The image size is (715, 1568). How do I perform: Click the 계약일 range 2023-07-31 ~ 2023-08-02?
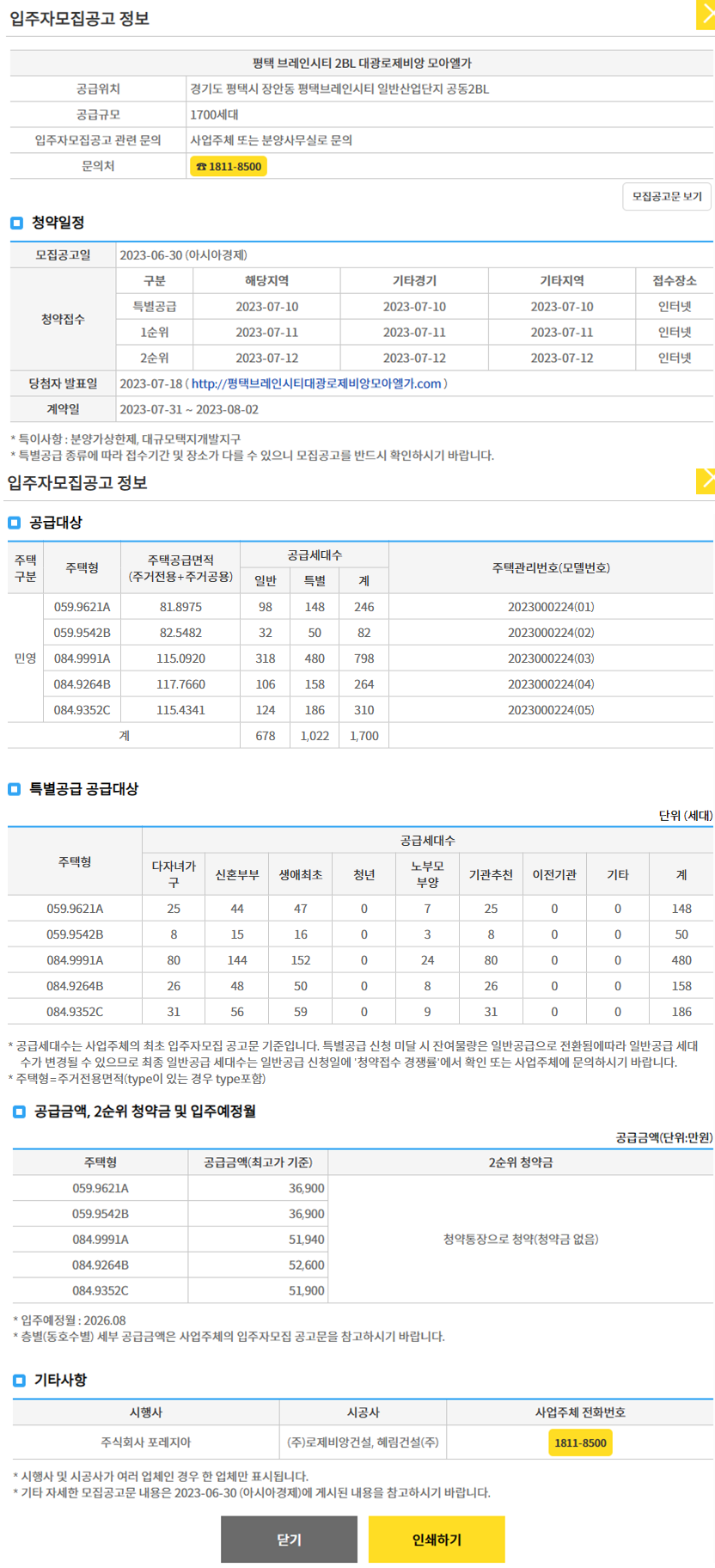tap(189, 409)
